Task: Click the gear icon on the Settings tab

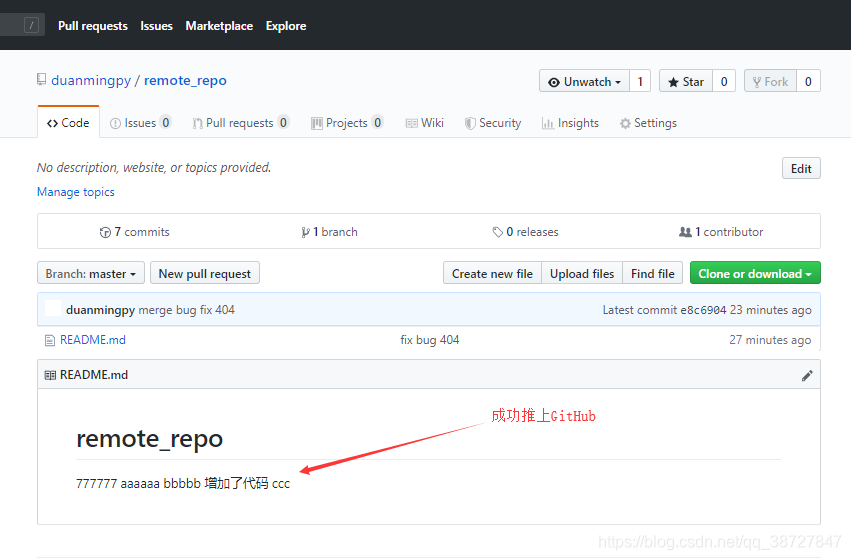Action: point(625,123)
